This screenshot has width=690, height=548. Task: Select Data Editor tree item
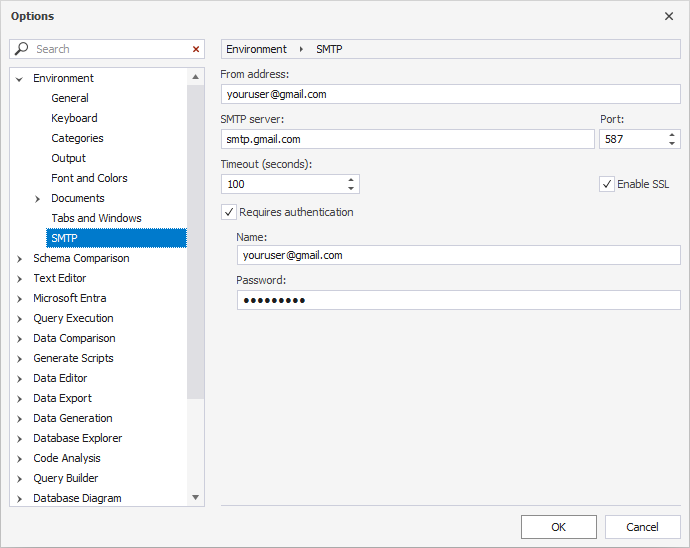60,378
